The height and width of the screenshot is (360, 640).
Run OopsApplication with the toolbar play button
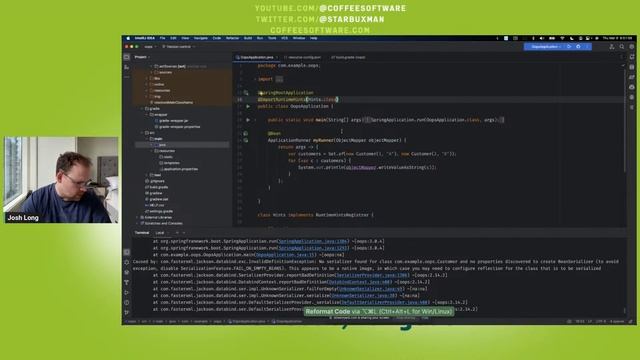click(569, 47)
